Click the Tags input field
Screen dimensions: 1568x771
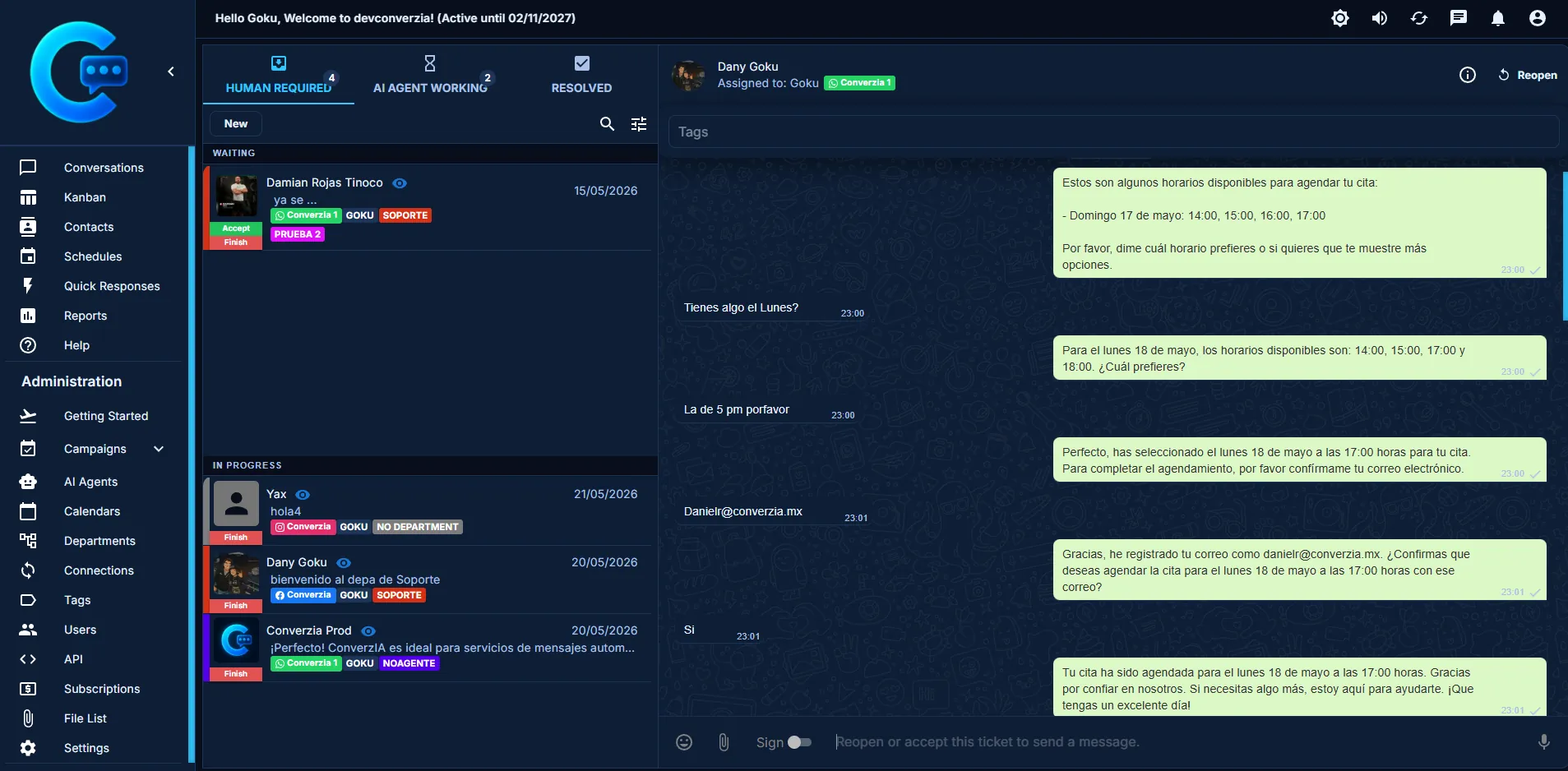(x=1114, y=132)
